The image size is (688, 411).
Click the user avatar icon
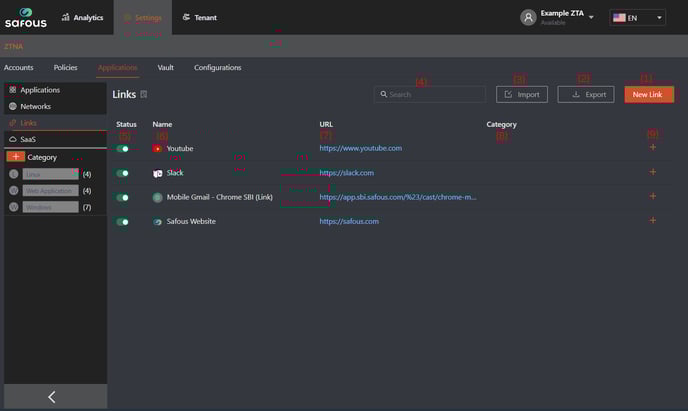point(528,17)
